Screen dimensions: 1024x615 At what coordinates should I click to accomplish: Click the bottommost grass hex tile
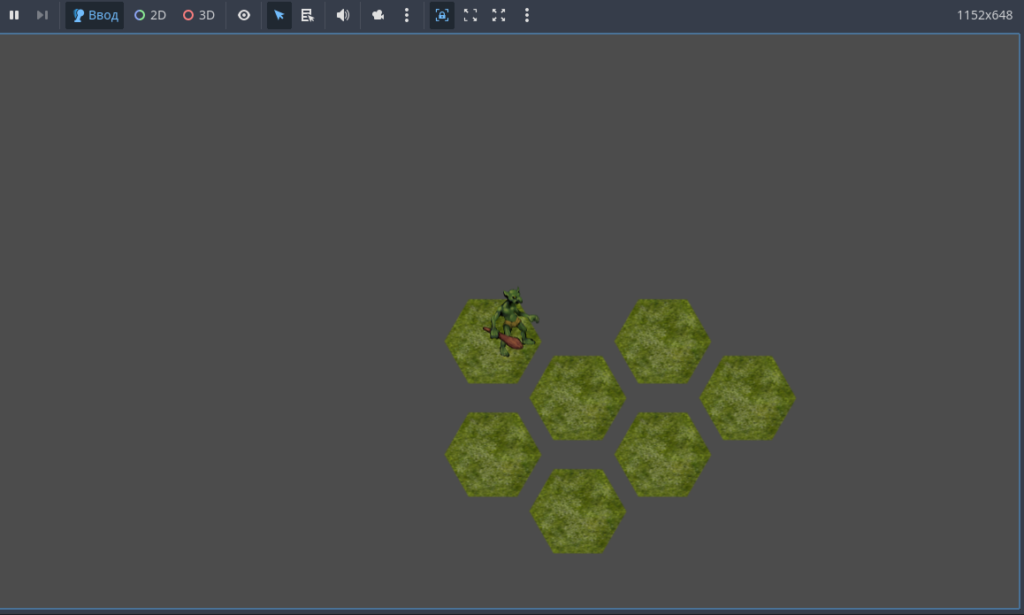[x=578, y=511]
